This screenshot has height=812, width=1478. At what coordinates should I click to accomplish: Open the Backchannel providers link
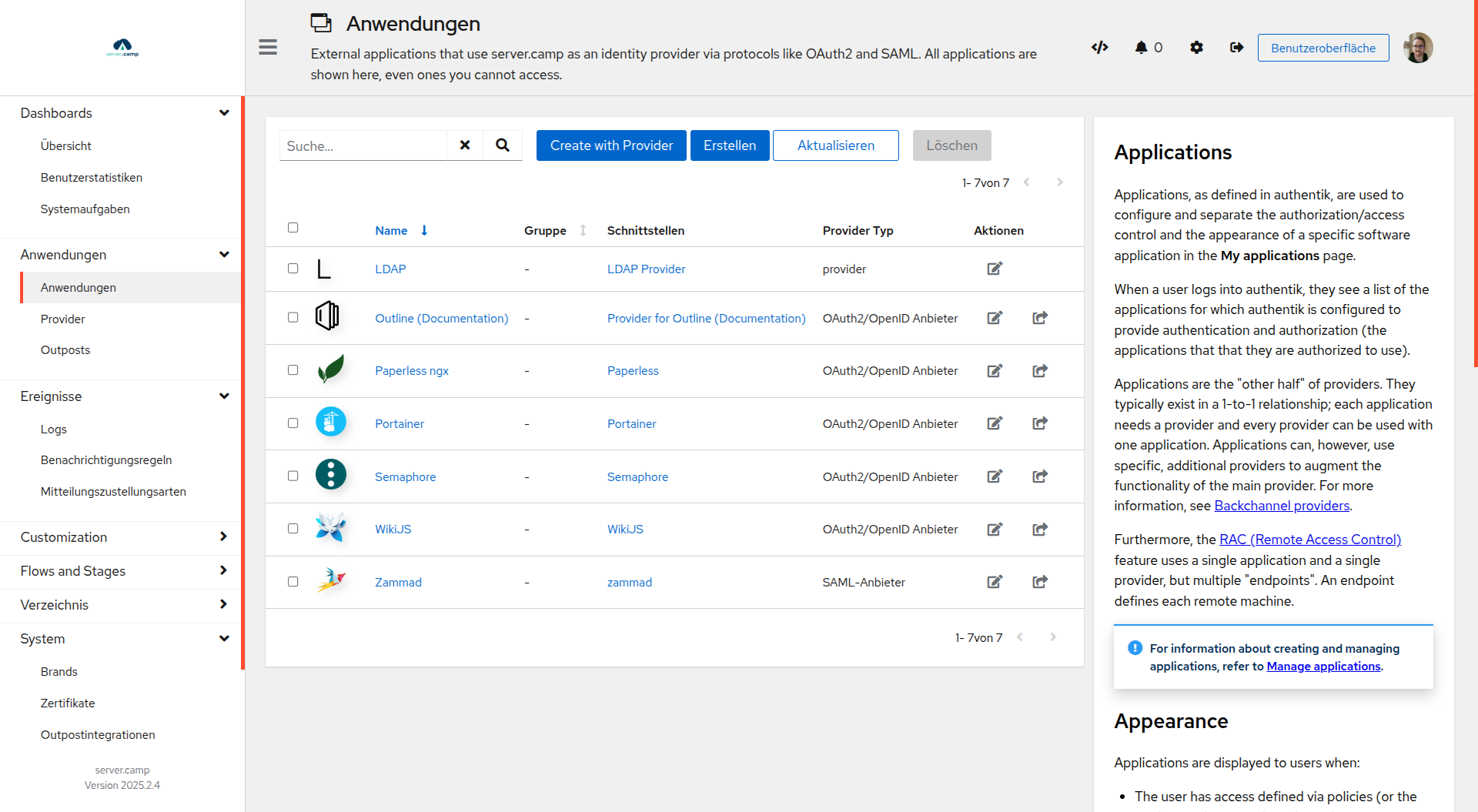pos(1282,506)
